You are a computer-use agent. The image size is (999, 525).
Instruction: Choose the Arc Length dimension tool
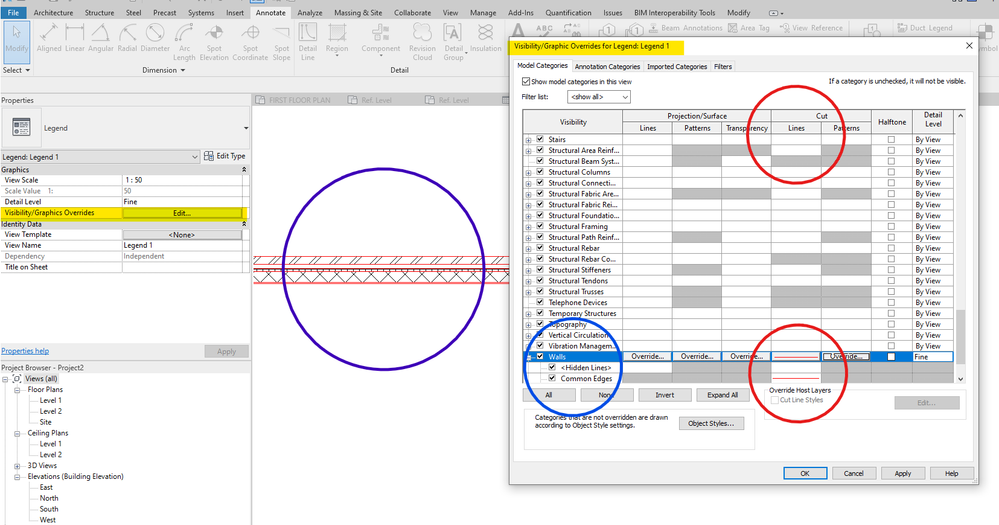pos(184,42)
